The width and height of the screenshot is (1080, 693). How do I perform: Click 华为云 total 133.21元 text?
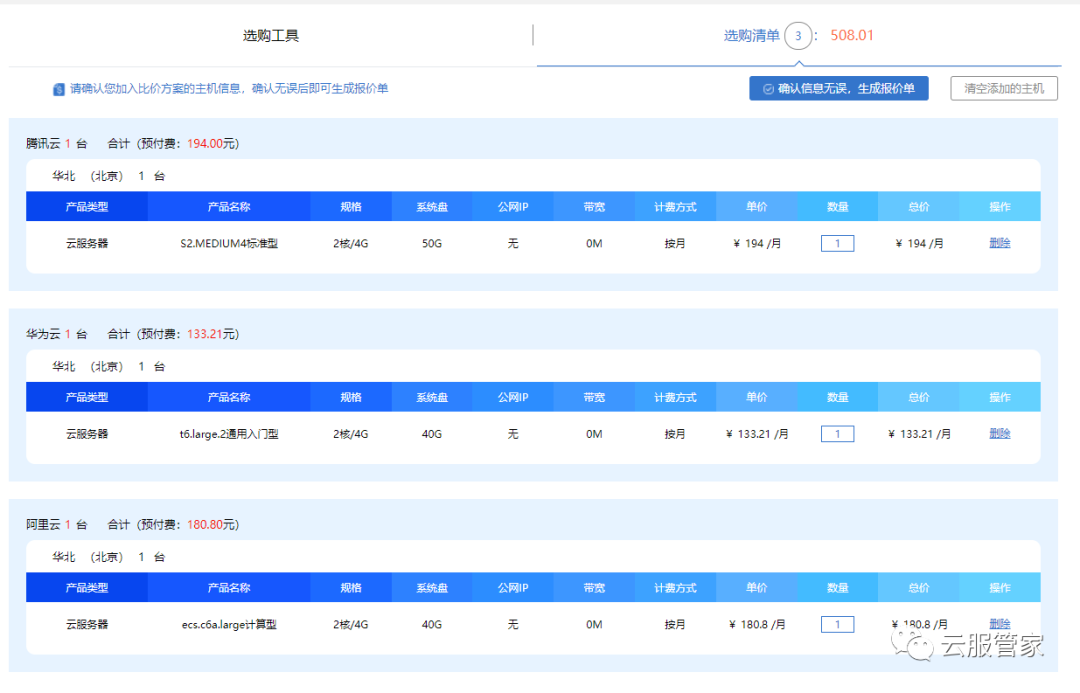pyautogui.click(x=213, y=334)
